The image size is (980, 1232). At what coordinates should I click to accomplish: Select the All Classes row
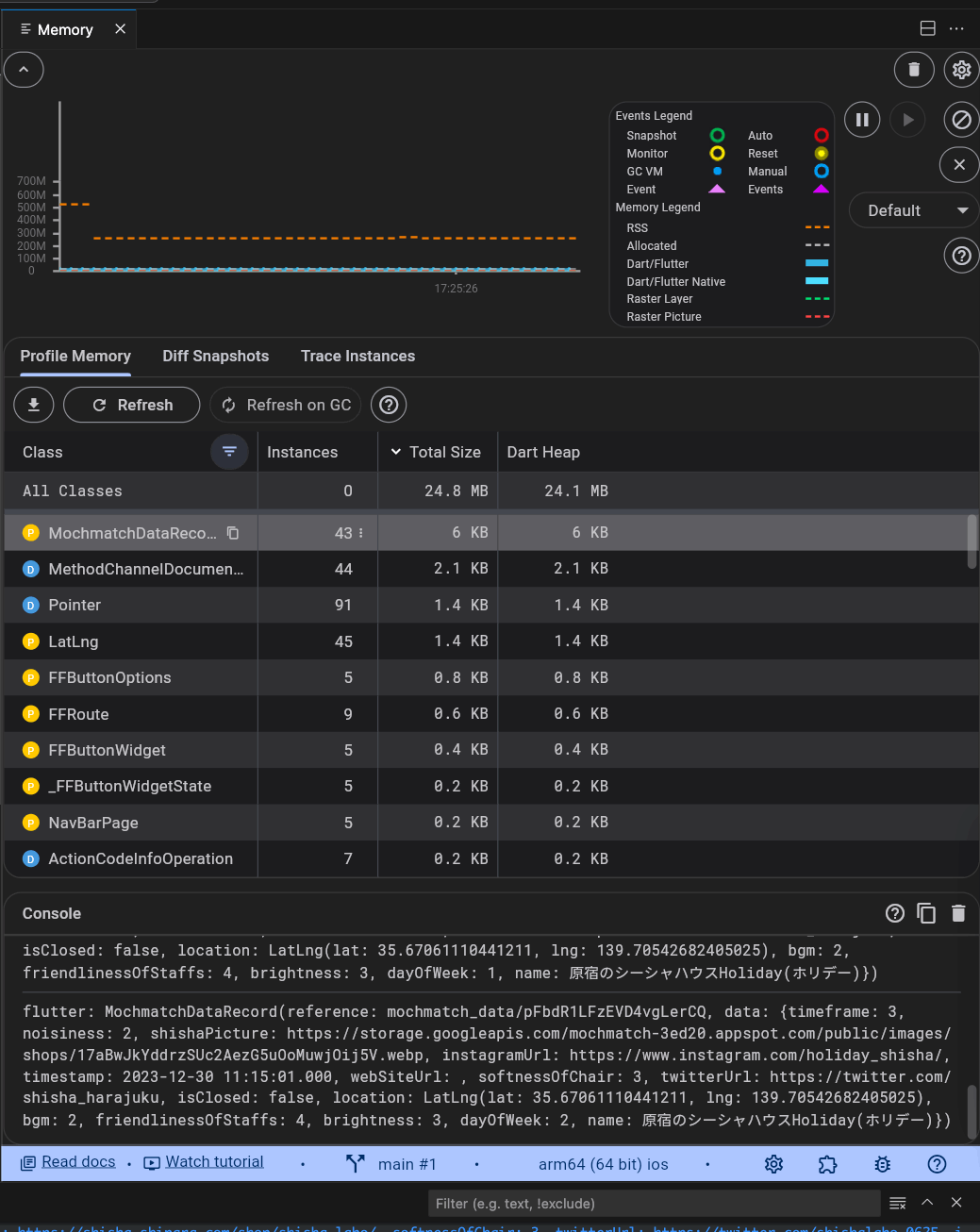[490, 491]
